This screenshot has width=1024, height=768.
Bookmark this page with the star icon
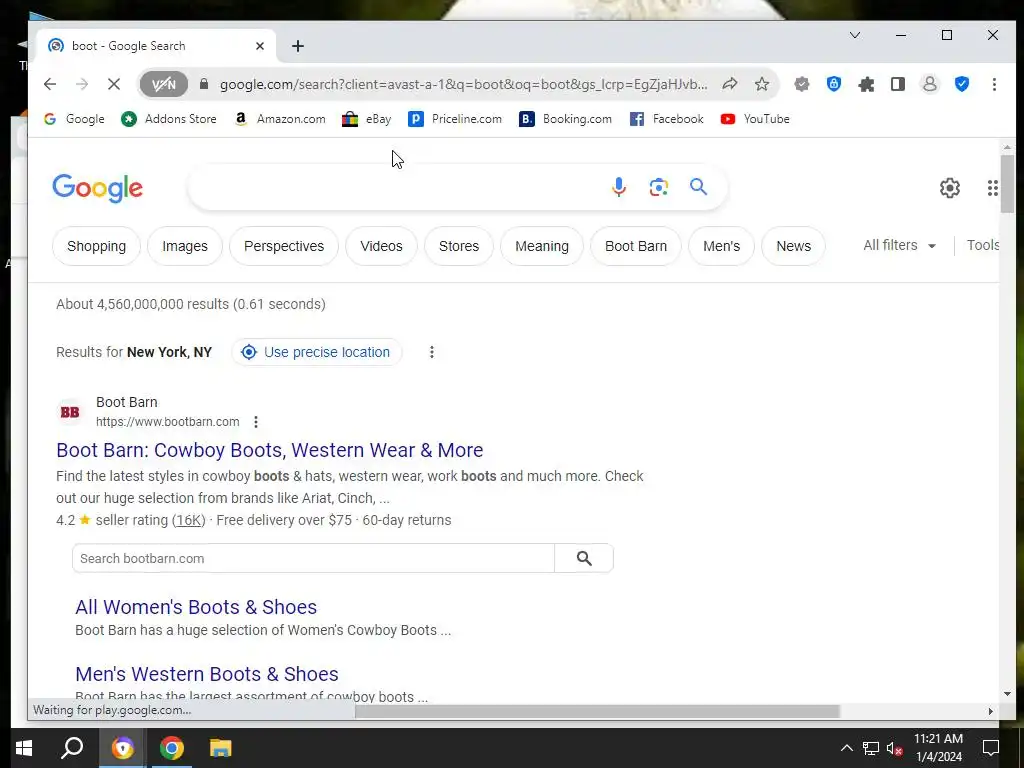pyautogui.click(x=761, y=84)
